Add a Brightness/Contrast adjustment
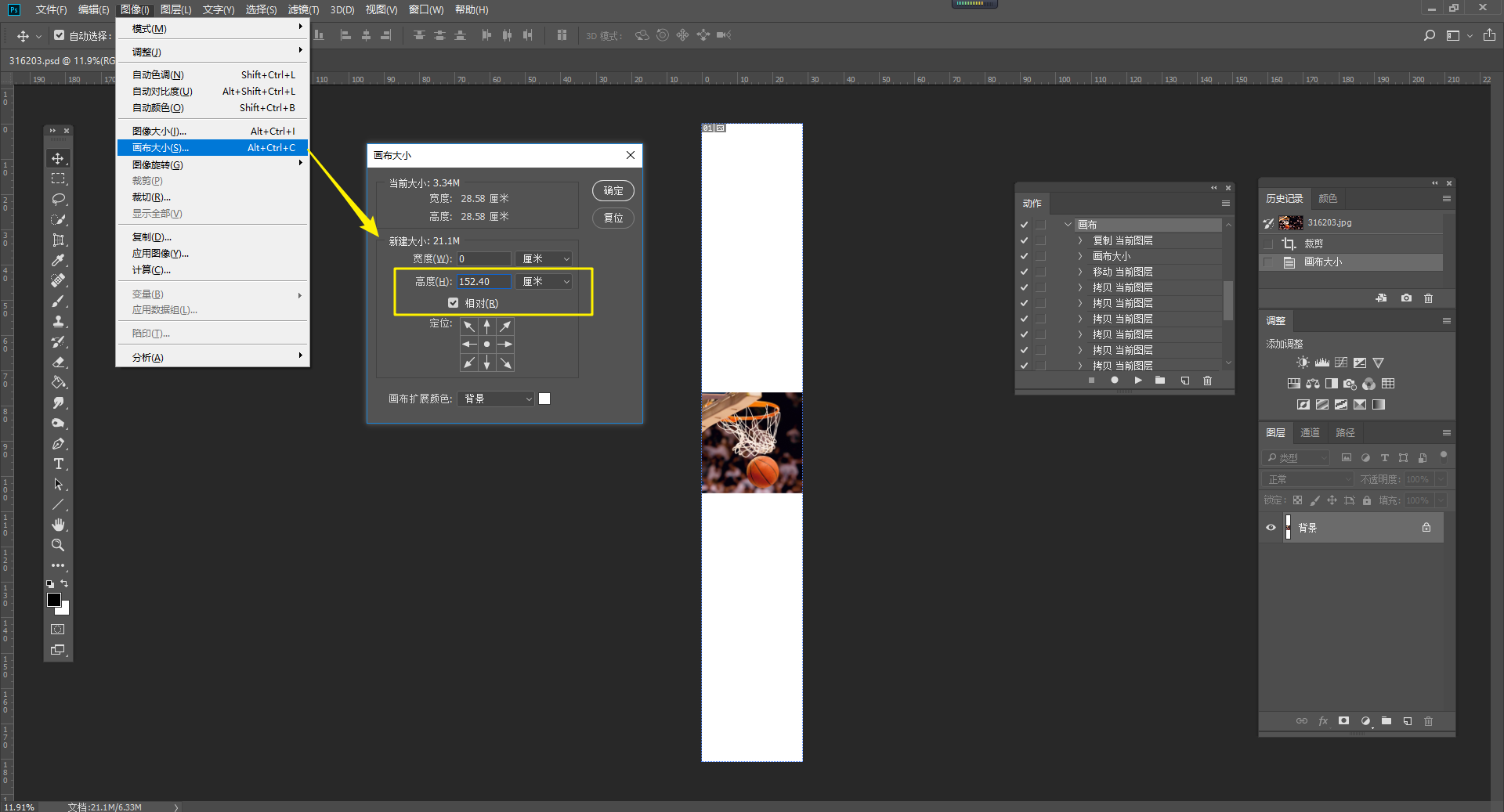Image resolution: width=1504 pixels, height=812 pixels. tap(1303, 363)
